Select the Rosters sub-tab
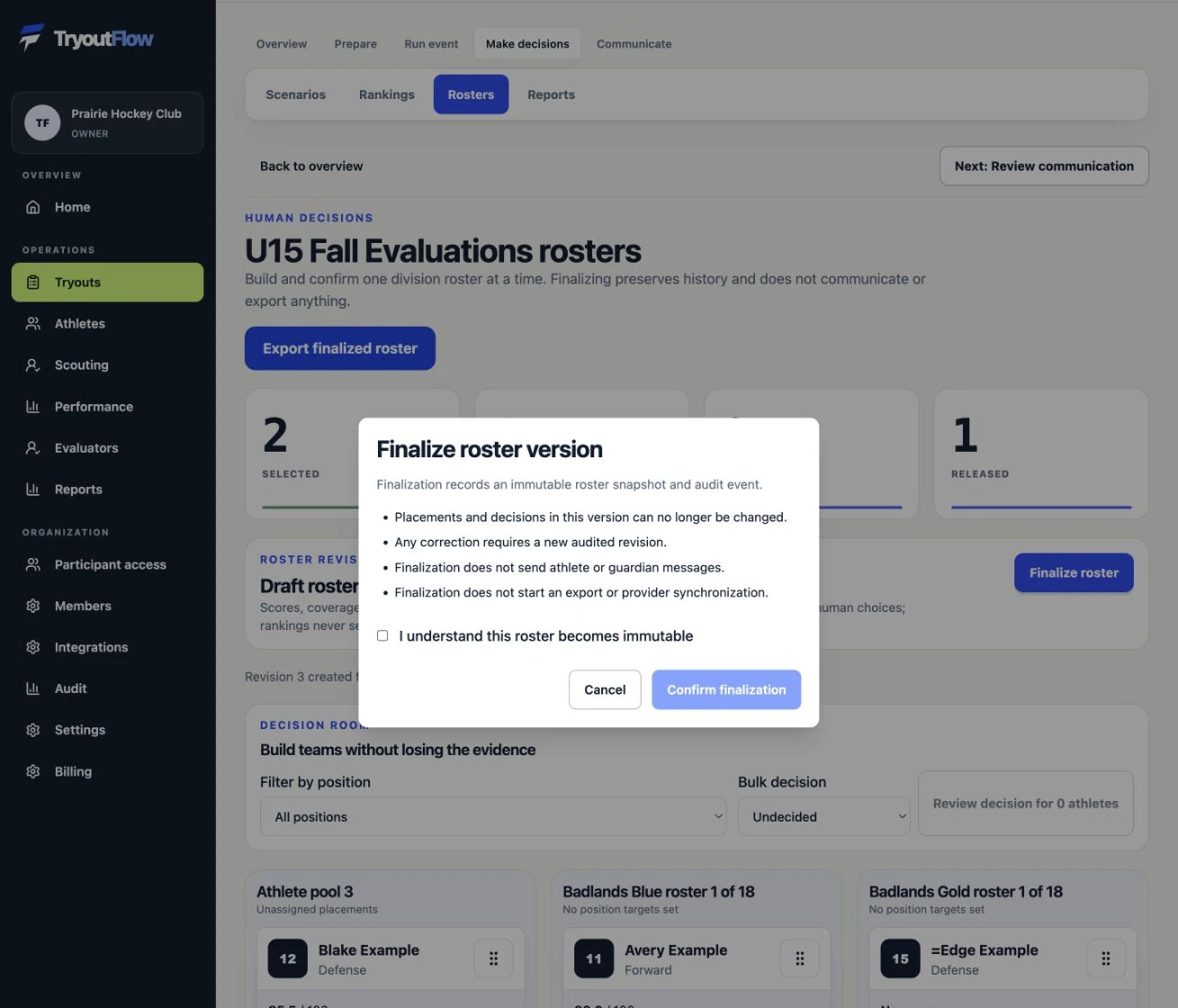1178x1008 pixels. point(472,94)
